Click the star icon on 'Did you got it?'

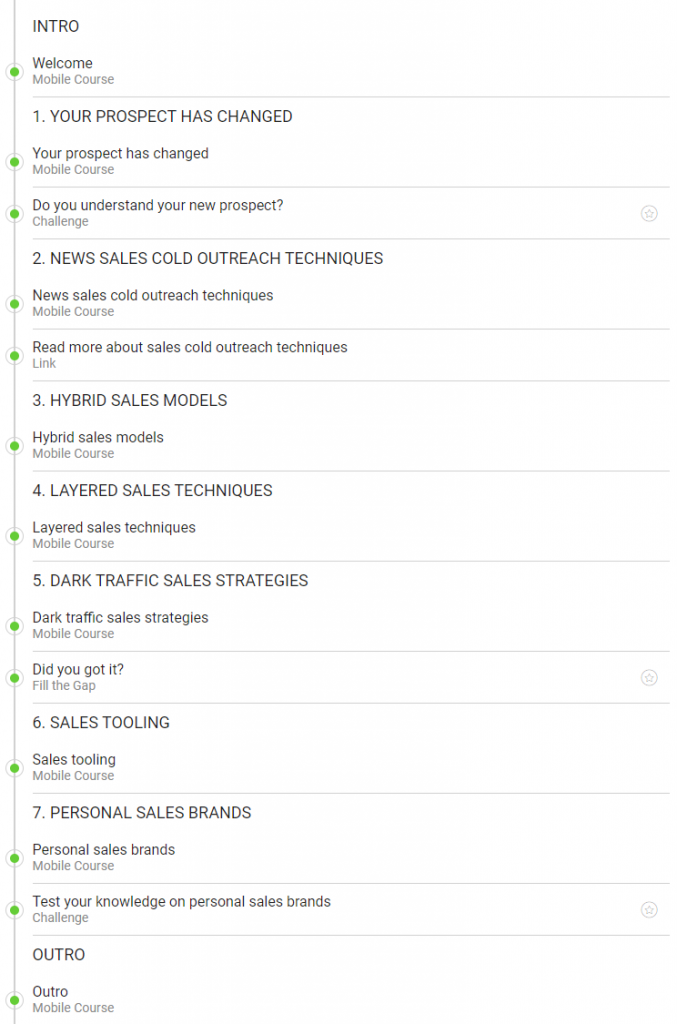(x=649, y=677)
